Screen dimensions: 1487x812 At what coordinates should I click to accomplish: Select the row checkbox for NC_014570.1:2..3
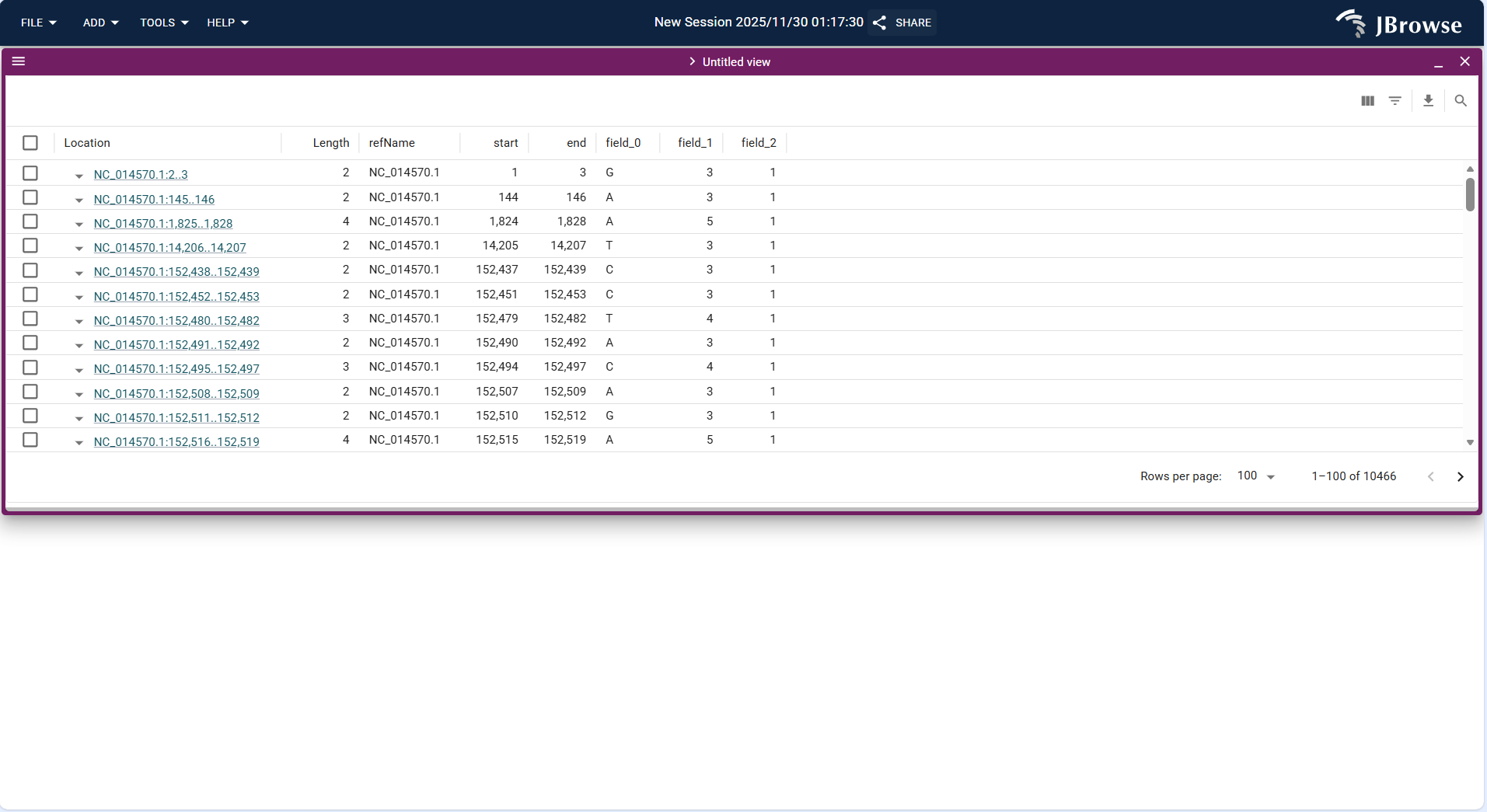(30, 173)
